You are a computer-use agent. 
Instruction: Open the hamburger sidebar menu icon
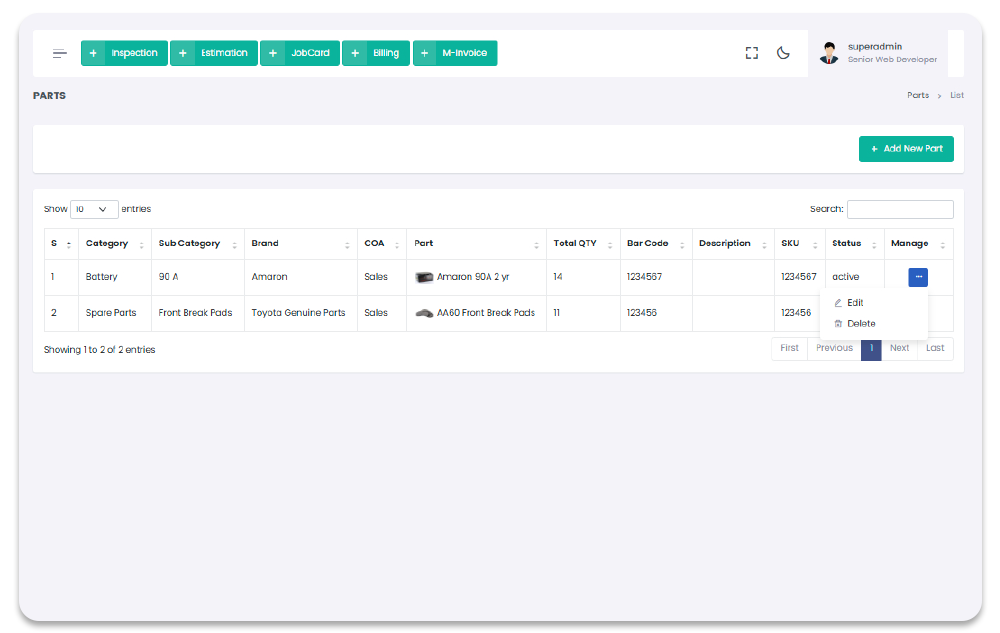click(60, 53)
